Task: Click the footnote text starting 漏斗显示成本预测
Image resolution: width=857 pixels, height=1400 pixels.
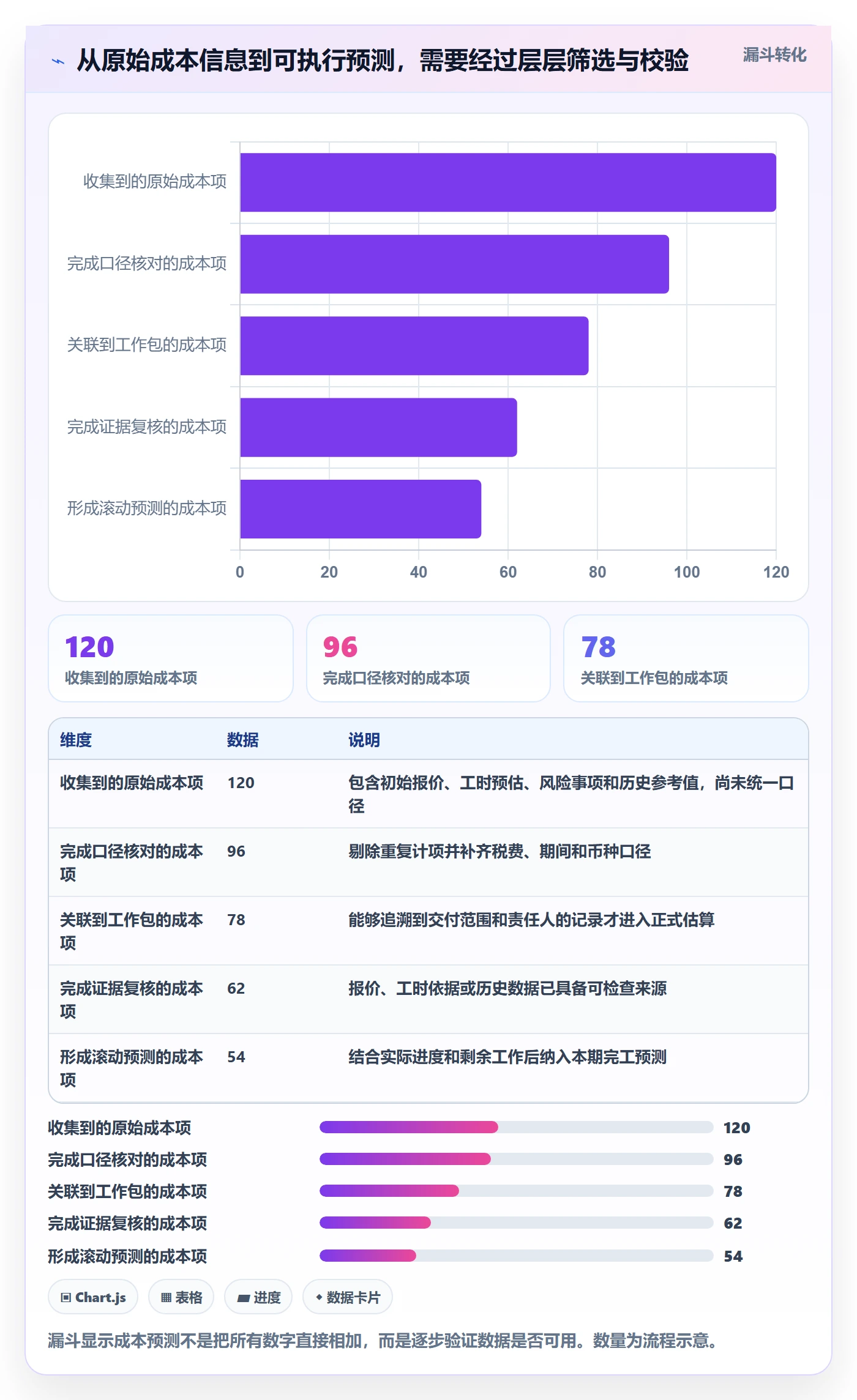Action: pos(383,1341)
